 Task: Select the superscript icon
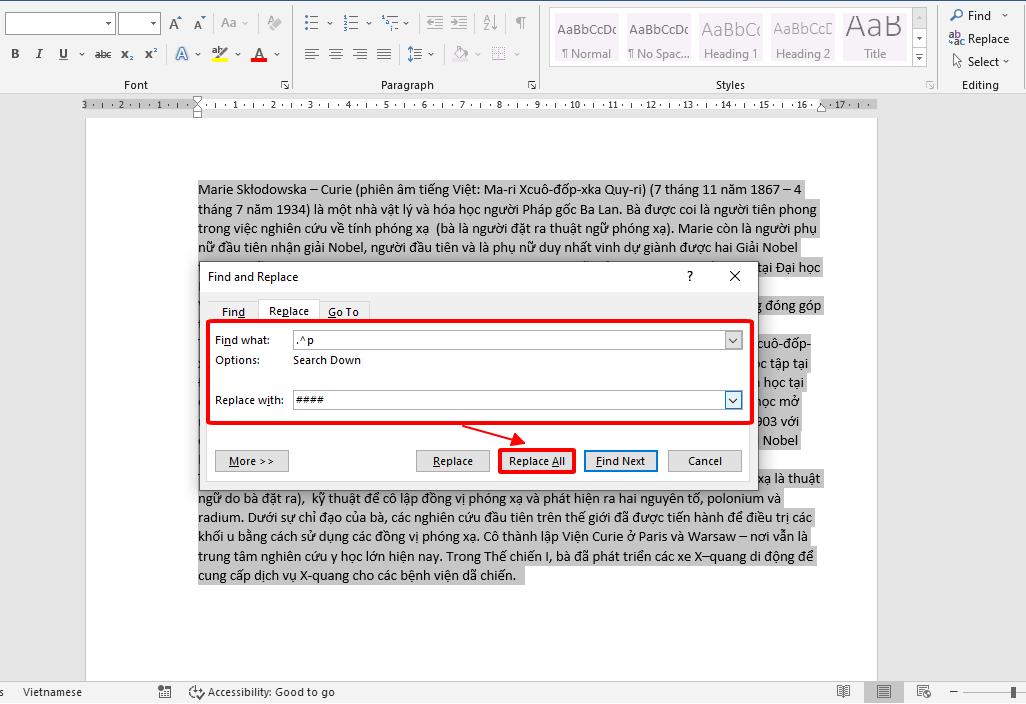tap(150, 53)
